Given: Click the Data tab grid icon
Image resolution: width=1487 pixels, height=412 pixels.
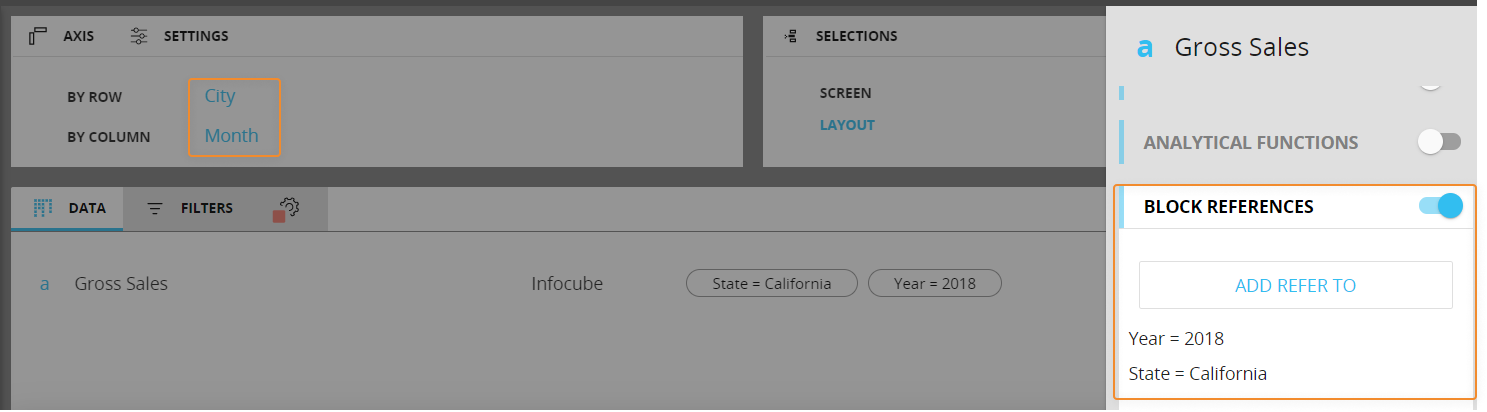Looking at the screenshot, I should [x=42, y=208].
